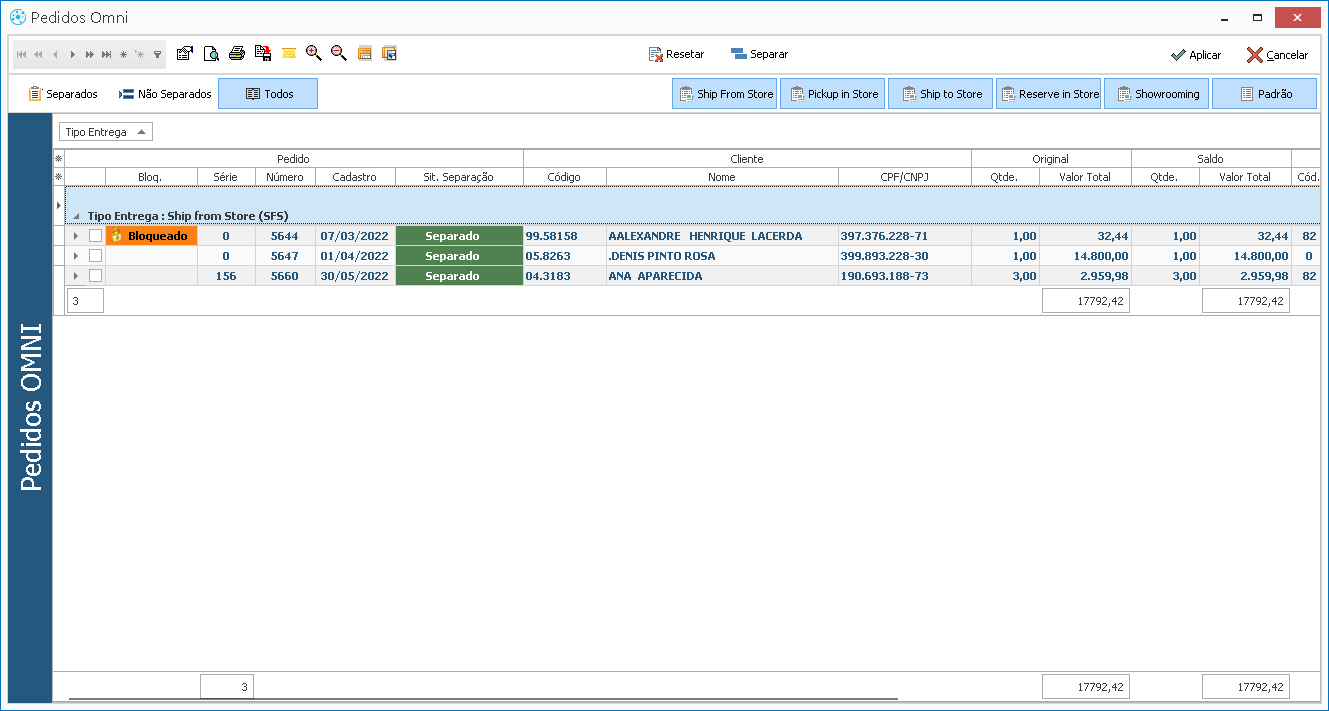This screenshot has height=711, width=1329.
Task: Open the Tipo Entrega grouping dropdown
Action: [105, 132]
